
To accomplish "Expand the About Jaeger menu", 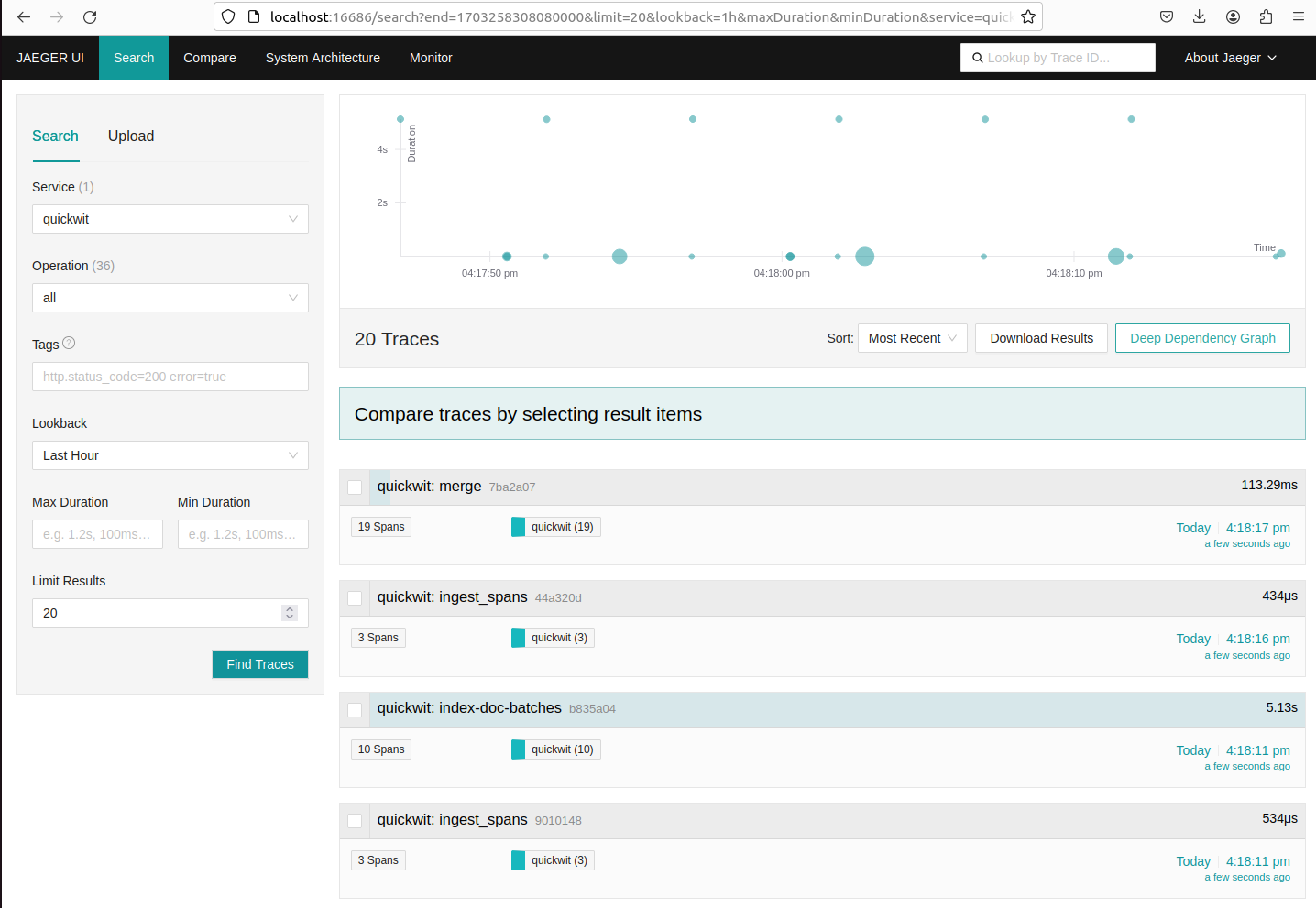I will point(1230,58).
